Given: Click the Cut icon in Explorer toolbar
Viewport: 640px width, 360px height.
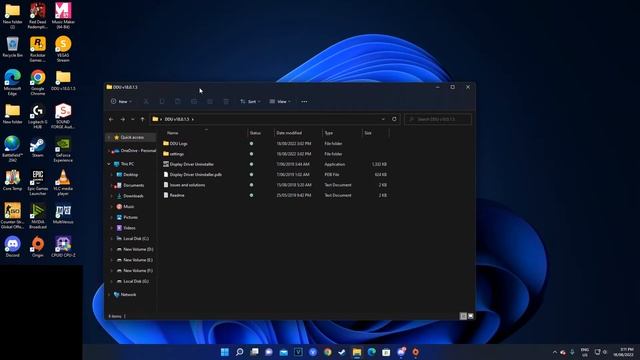Looking at the screenshot, I should tap(146, 102).
